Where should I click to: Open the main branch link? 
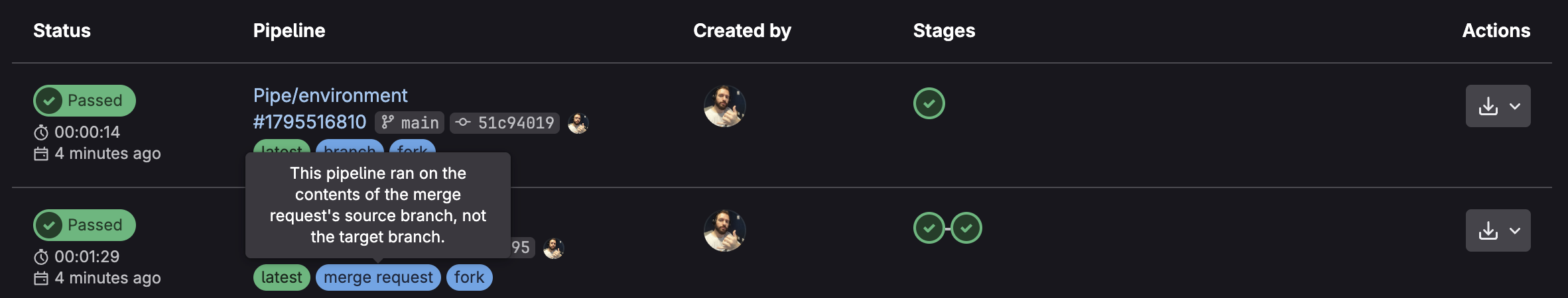pyautogui.click(x=420, y=123)
